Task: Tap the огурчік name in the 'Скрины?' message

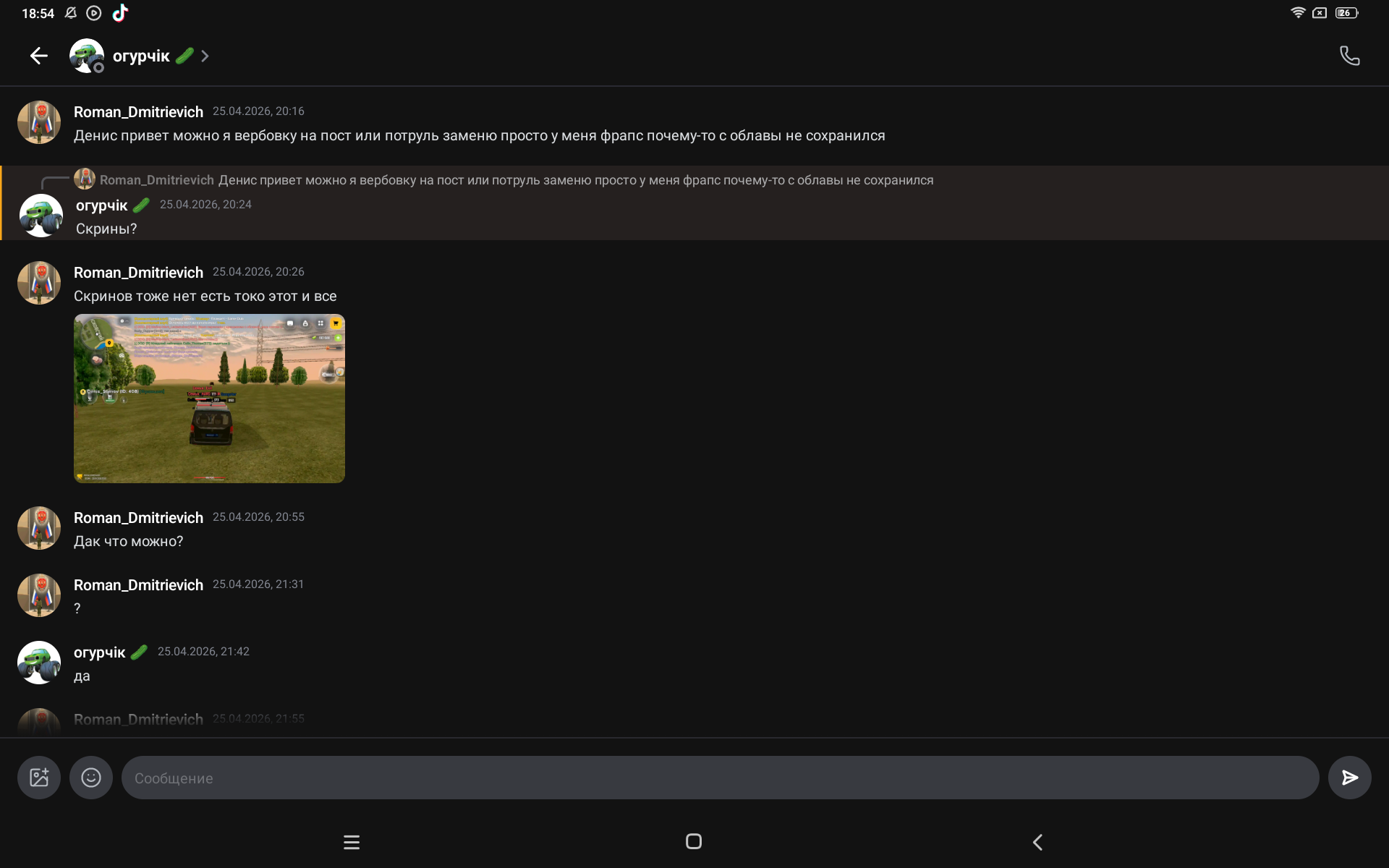Action: pyautogui.click(x=102, y=205)
